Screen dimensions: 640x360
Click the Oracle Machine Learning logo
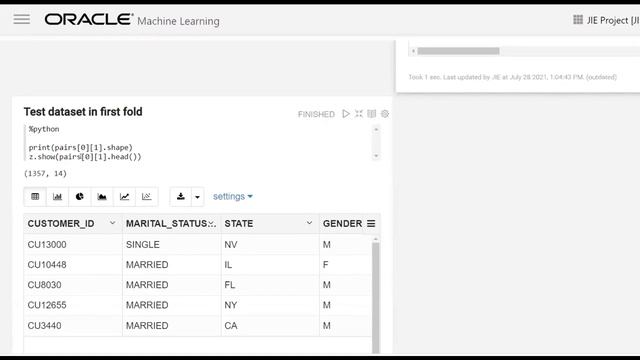click(132, 20)
